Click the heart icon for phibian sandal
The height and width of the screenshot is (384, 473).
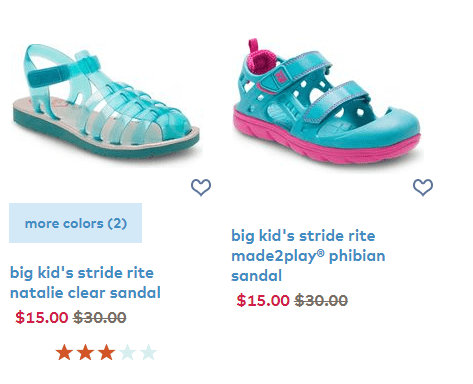coord(423,187)
